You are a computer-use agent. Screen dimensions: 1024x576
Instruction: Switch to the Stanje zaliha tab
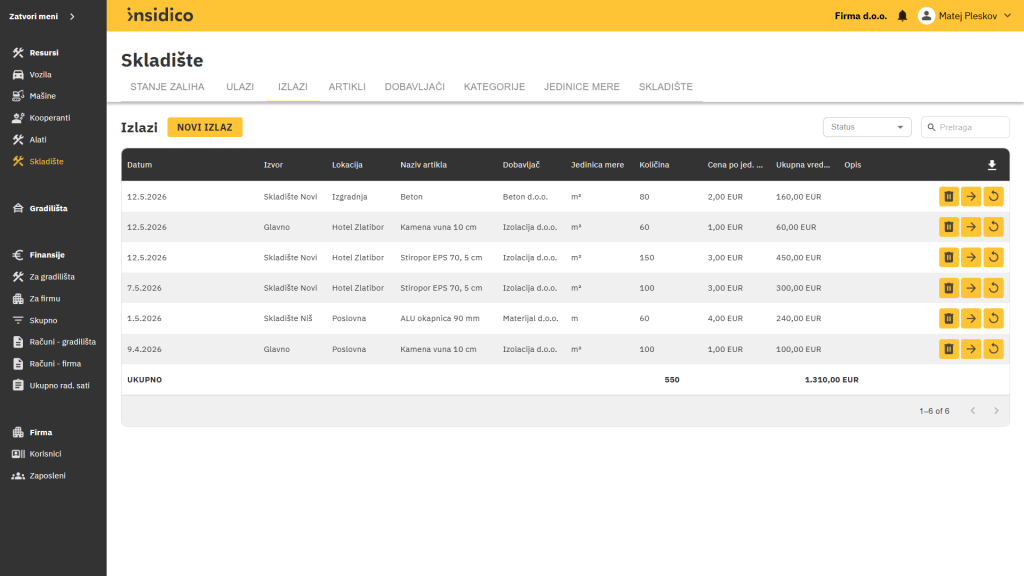tap(167, 87)
